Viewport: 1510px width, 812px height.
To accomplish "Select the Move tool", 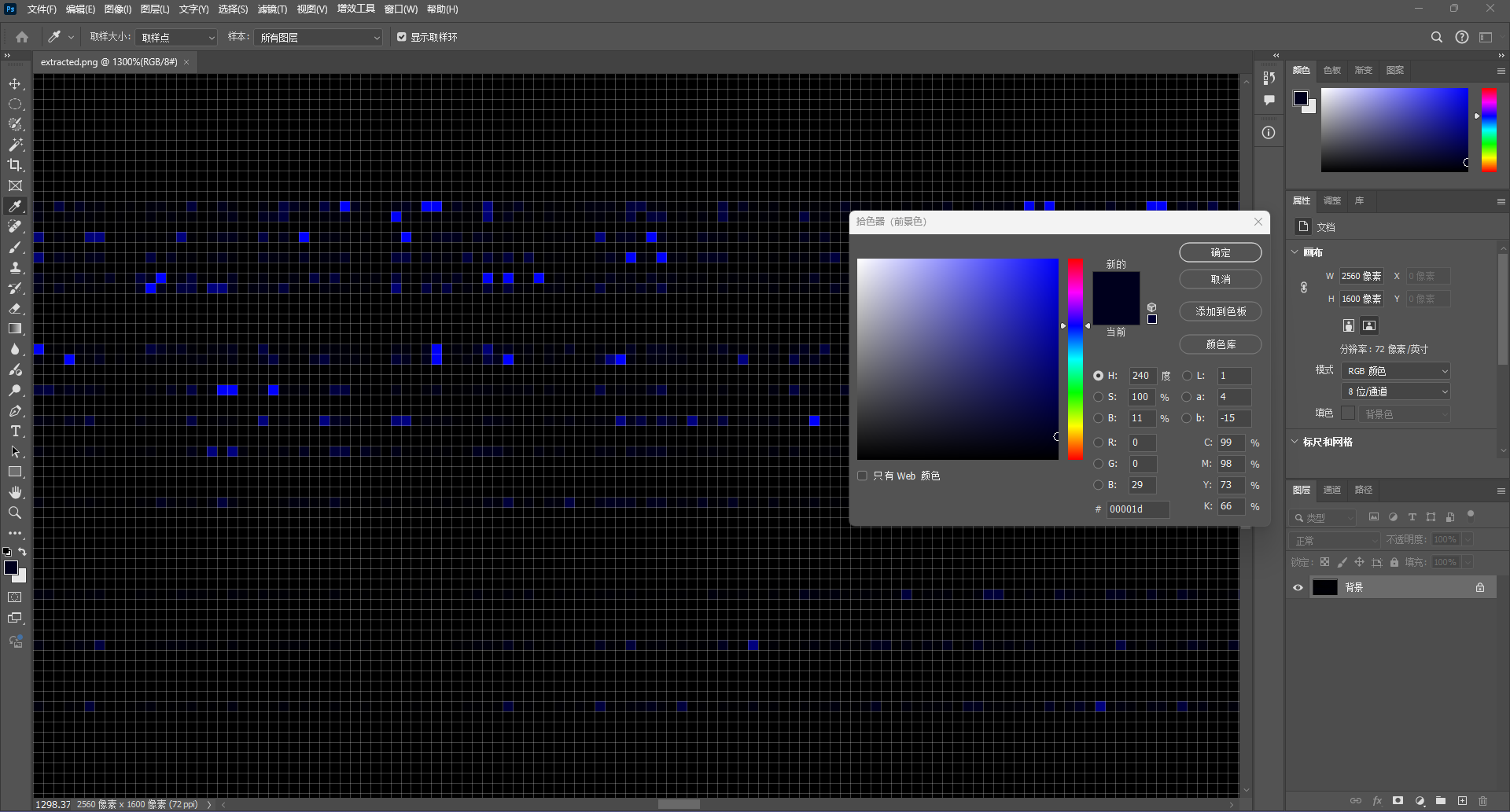I will [15, 83].
